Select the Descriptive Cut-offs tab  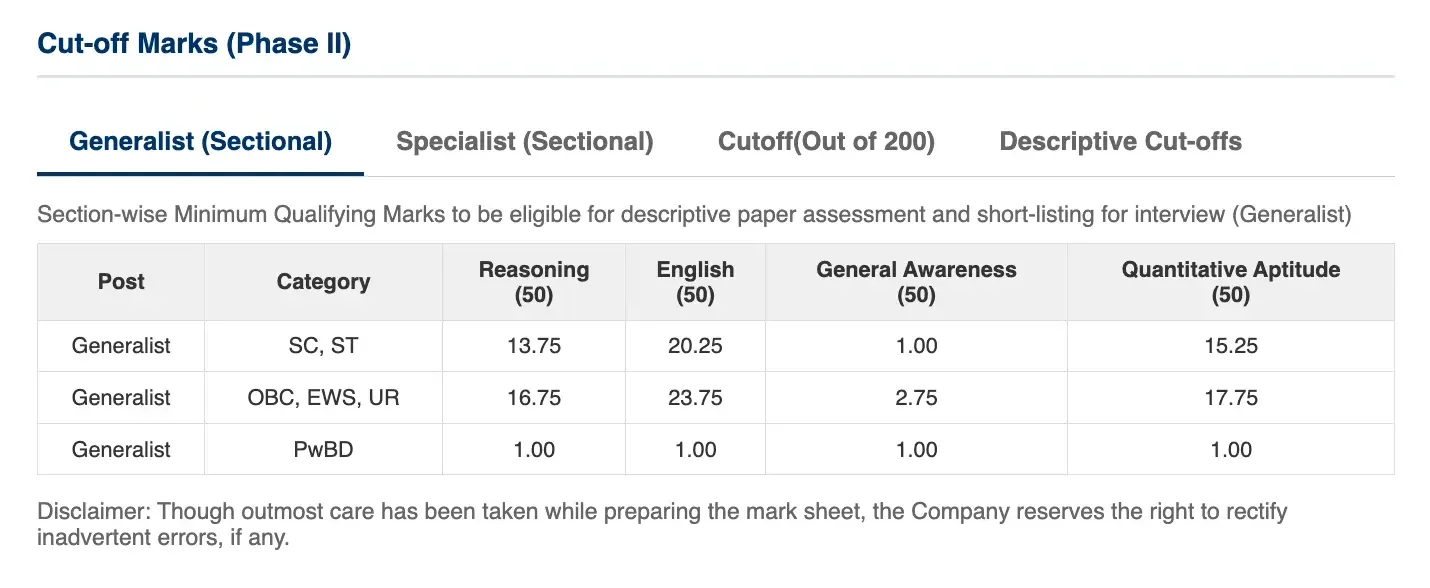[1120, 142]
